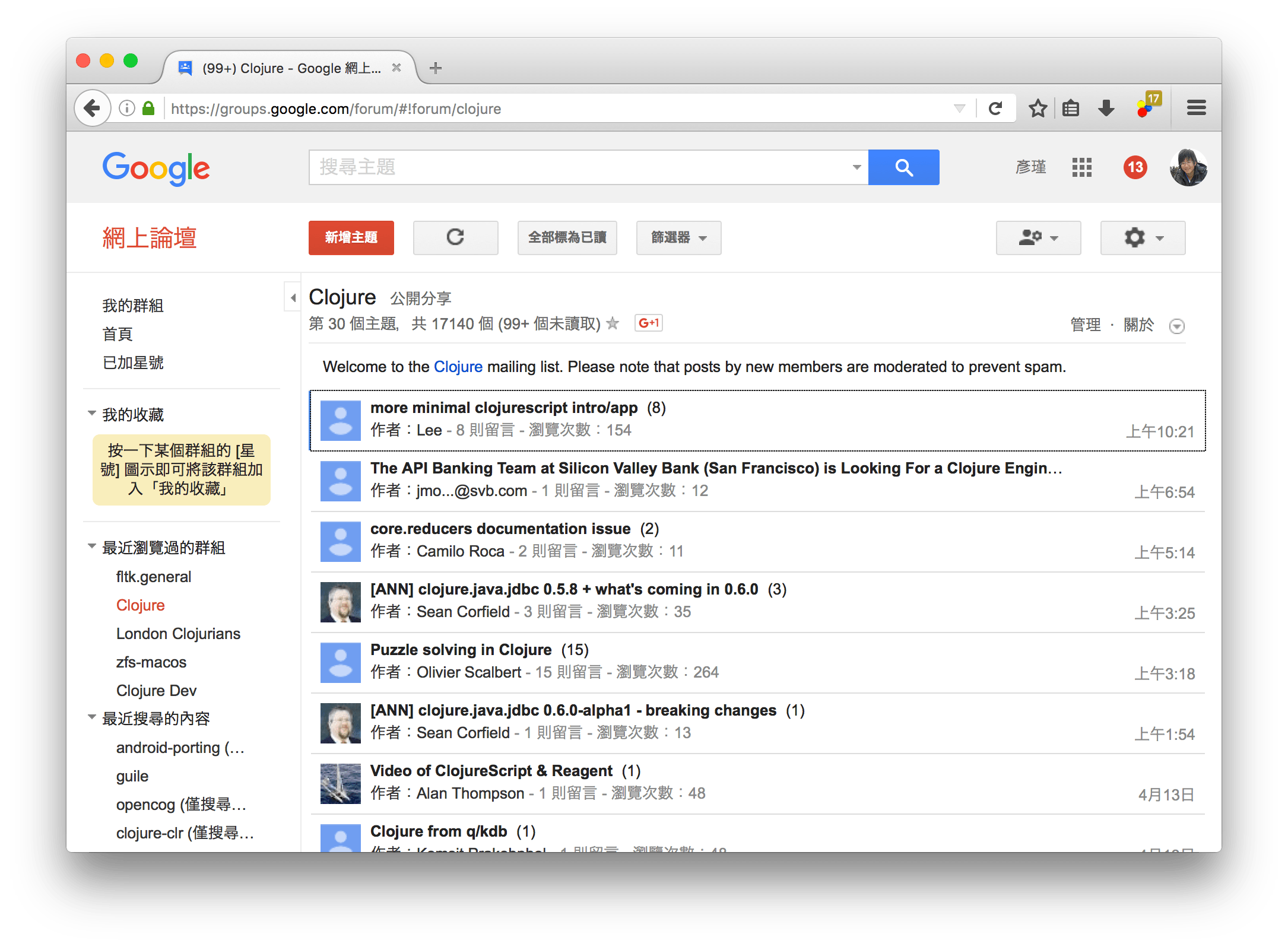1288x947 pixels.
Task: Open topic 'more minimal clojurescript intro/app'
Action: [x=503, y=408]
